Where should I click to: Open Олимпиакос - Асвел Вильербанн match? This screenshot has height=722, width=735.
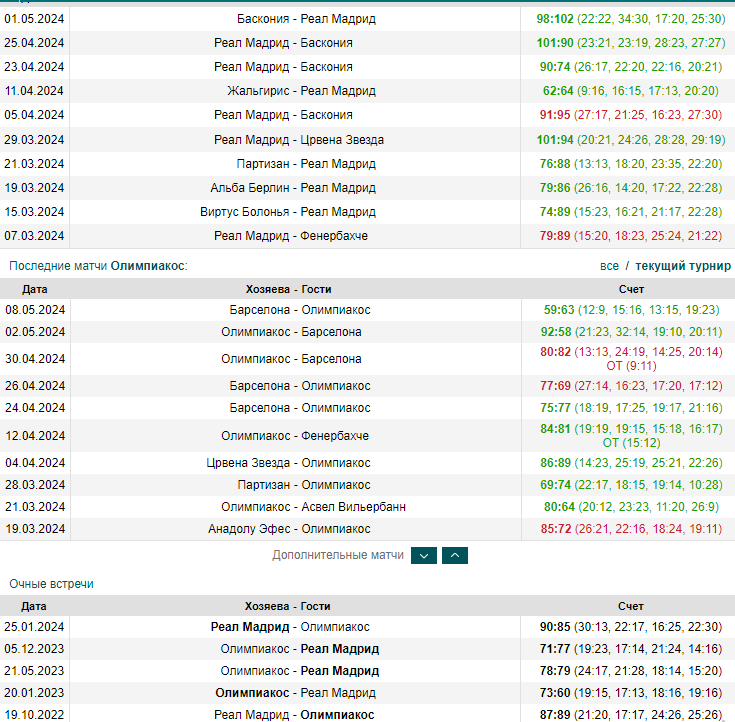point(313,506)
